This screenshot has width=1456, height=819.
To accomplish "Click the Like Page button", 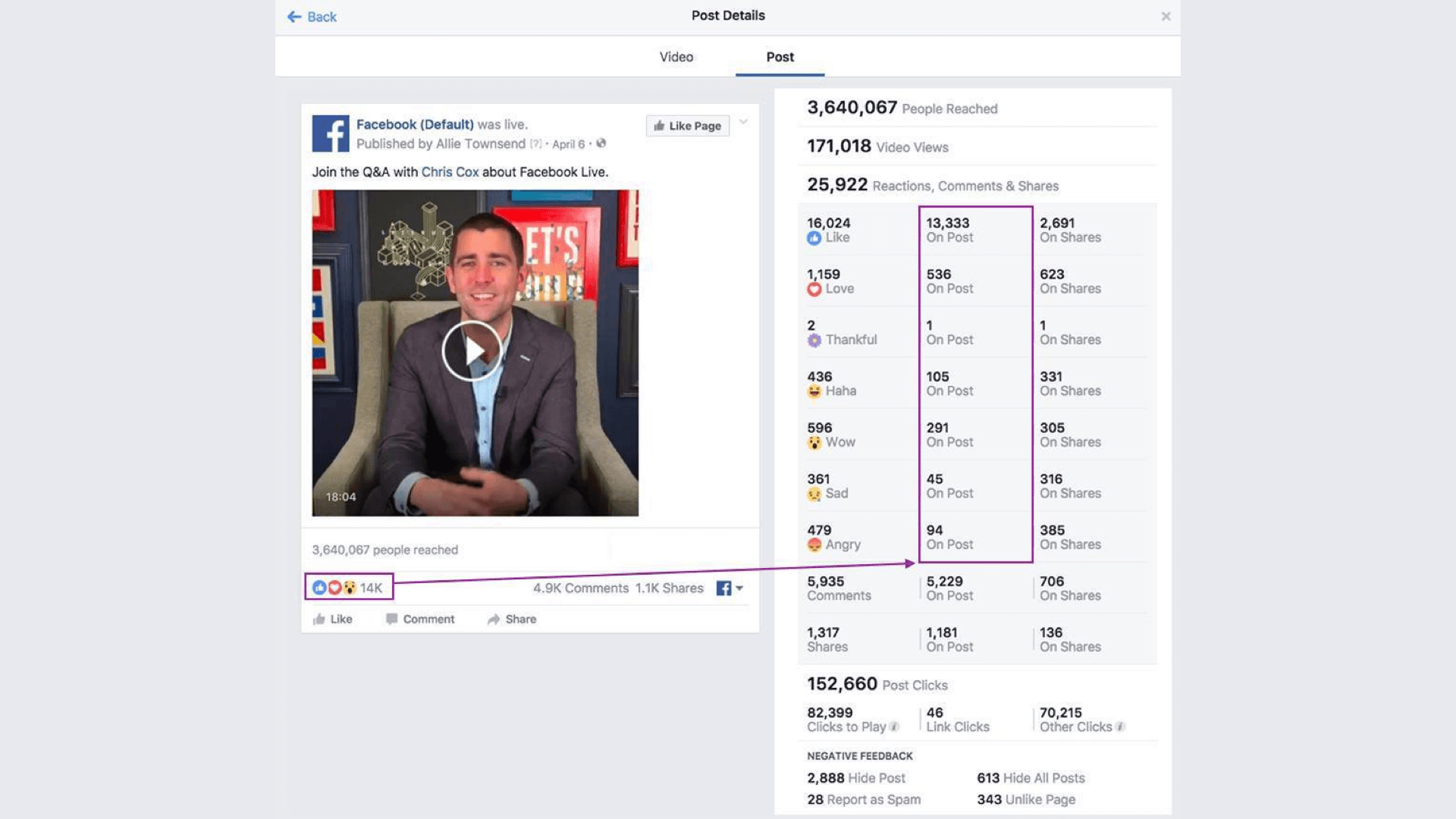I will (688, 125).
